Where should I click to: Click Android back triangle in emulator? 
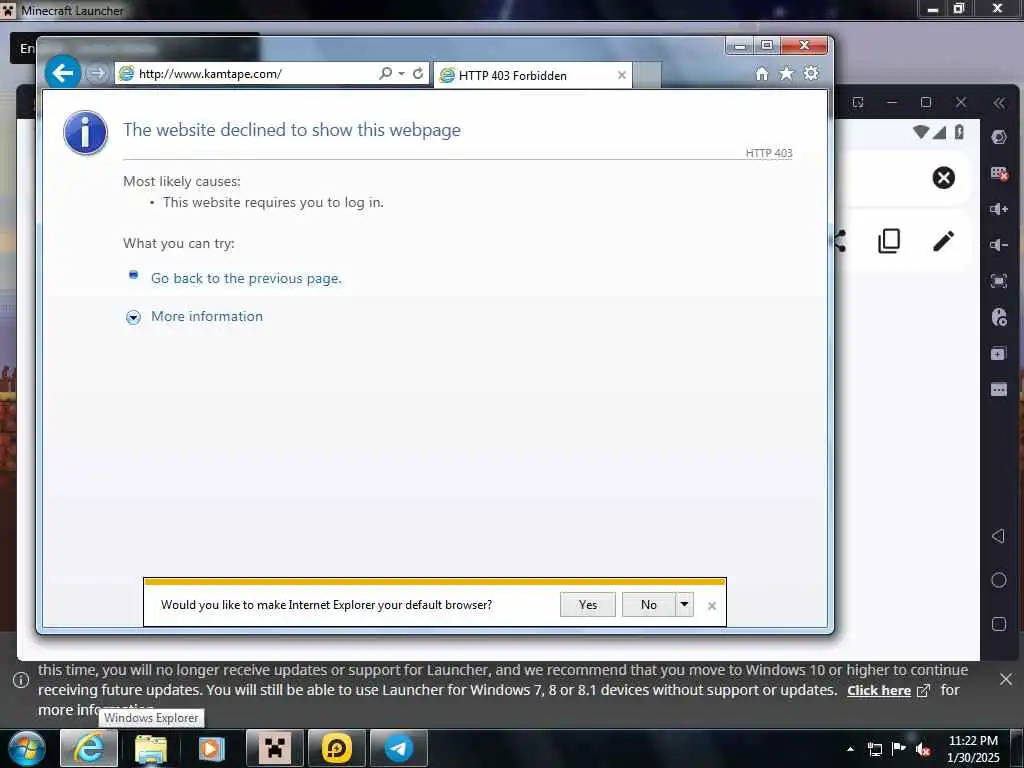point(998,536)
